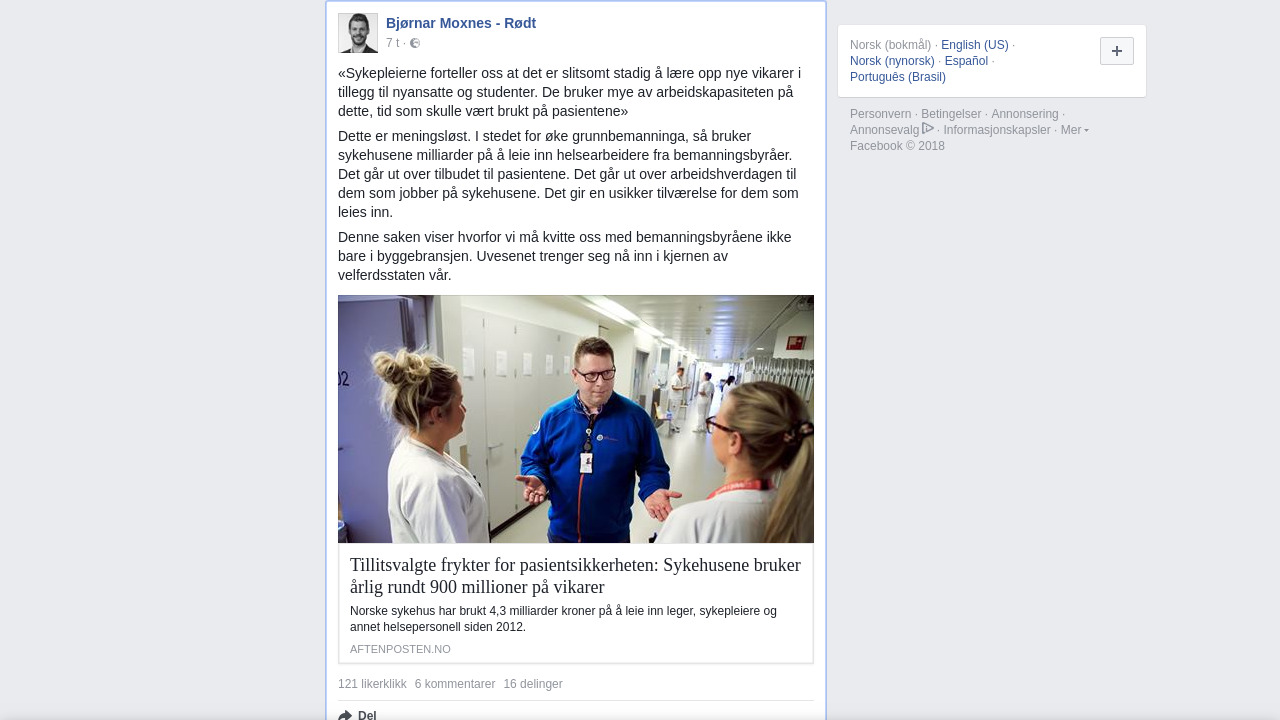Open the Betingelser footer link

[x=951, y=114]
